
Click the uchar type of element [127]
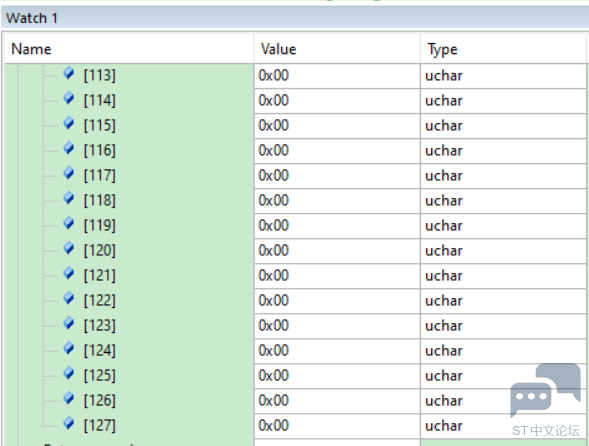[x=444, y=425]
